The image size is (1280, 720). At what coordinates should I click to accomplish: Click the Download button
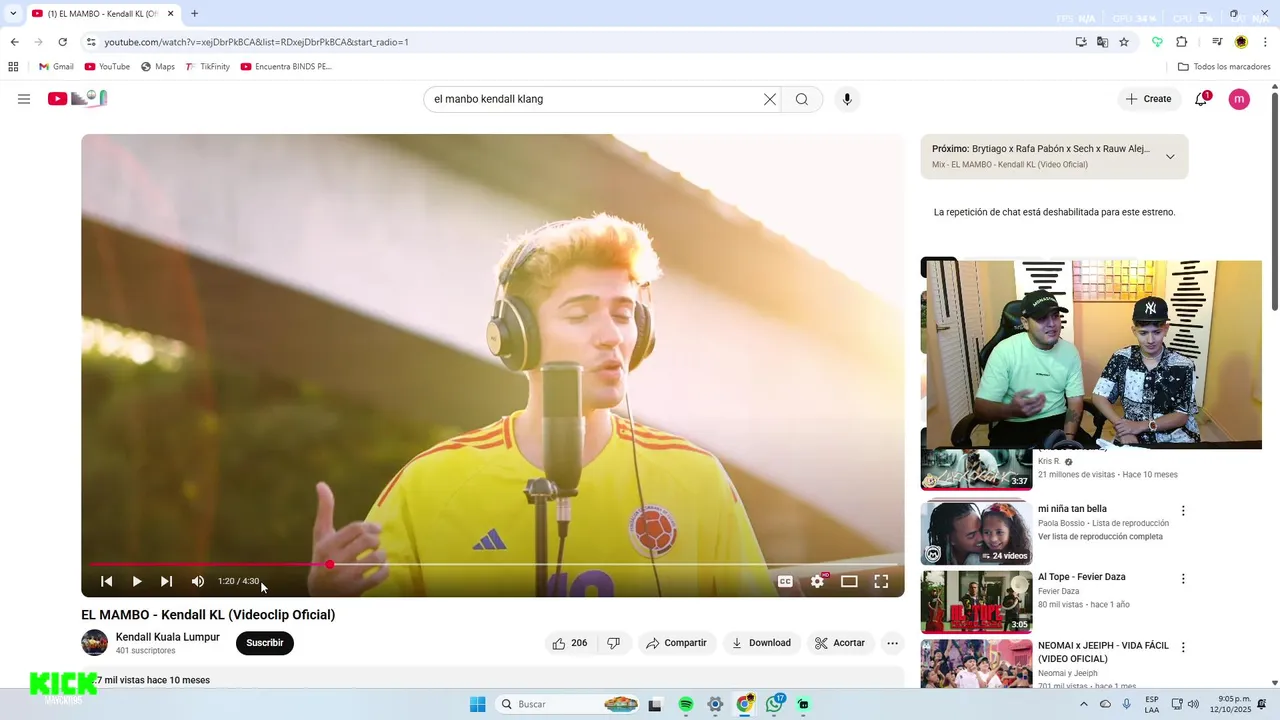click(762, 643)
